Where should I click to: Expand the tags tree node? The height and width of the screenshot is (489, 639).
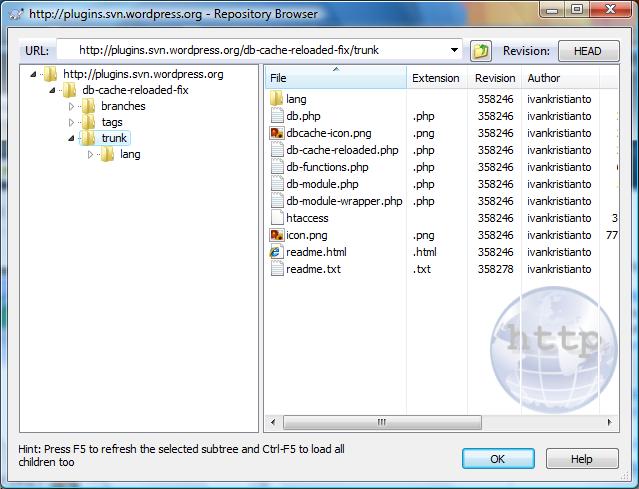(x=71, y=122)
